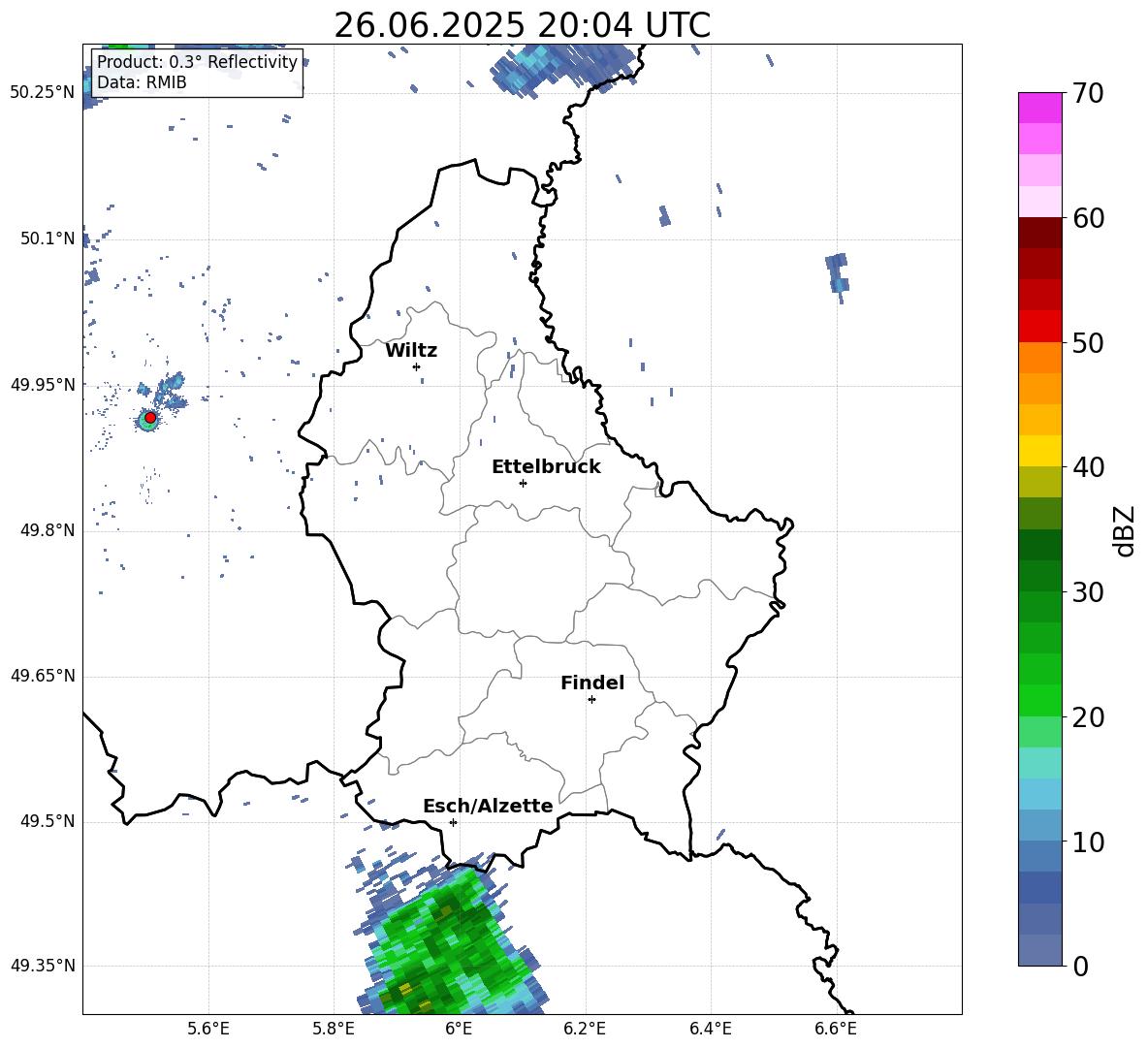The width and height of the screenshot is (1148, 1048).
Task: Click the Ettelbruck station cross marker
Action: [523, 483]
